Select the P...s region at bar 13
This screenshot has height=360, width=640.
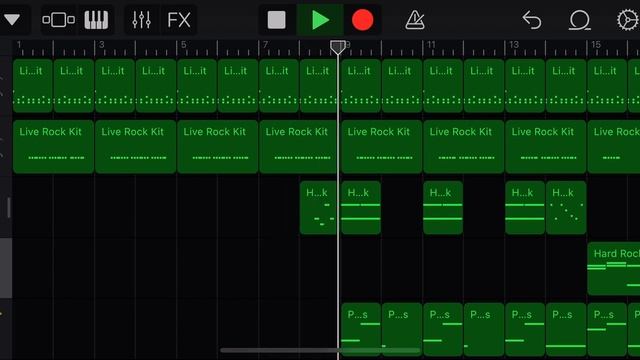point(525,329)
